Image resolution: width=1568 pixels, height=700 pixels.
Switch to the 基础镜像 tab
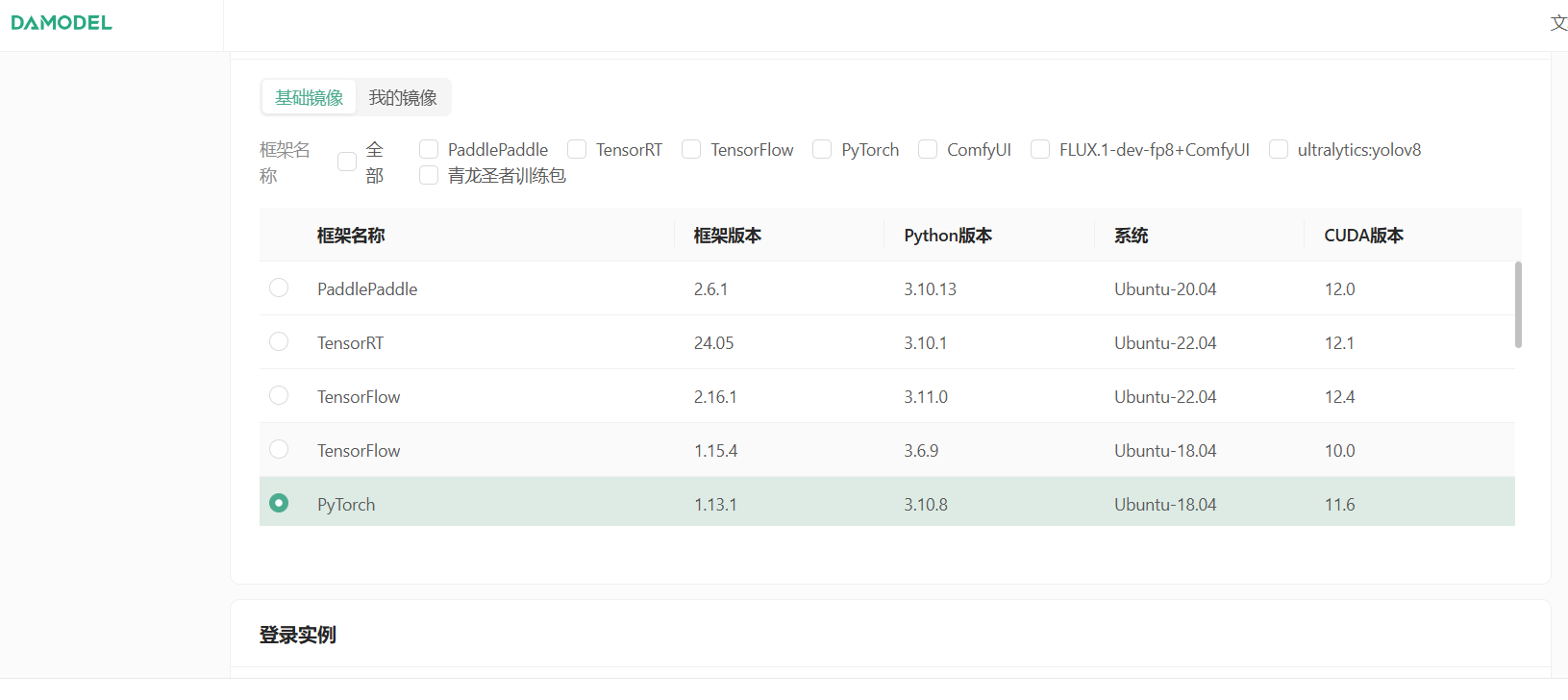click(309, 97)
